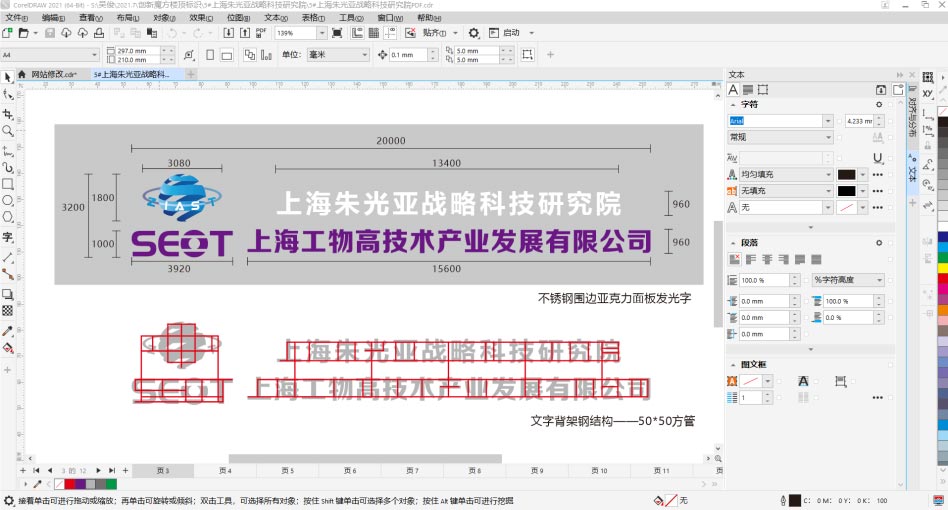Select no horizontal alignment button
948x510 pixels.
[735, 259]
